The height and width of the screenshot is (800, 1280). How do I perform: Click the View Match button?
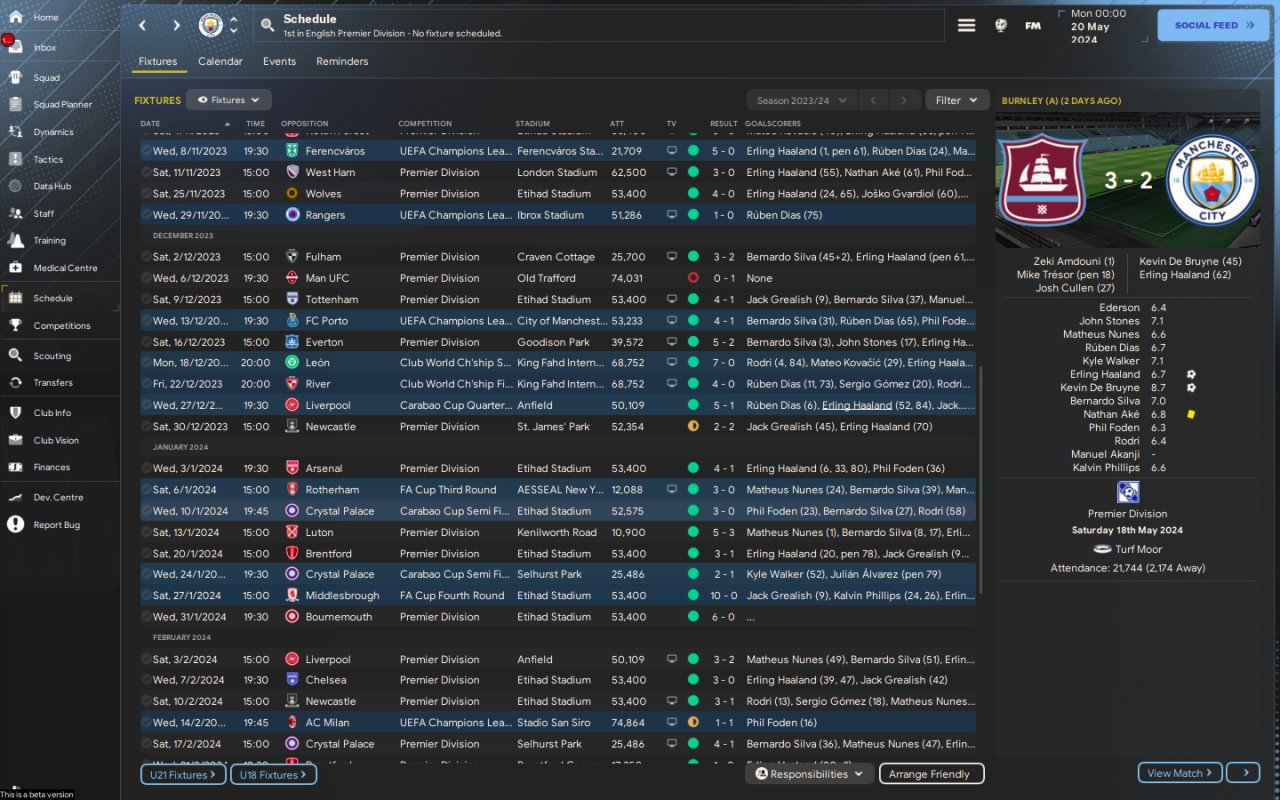(x=1181, y=773)
